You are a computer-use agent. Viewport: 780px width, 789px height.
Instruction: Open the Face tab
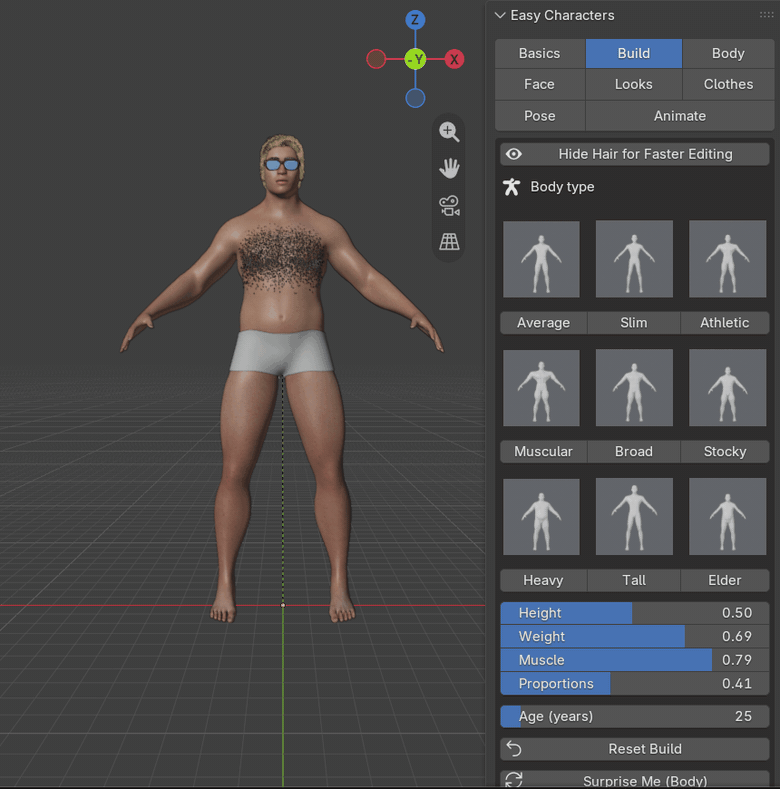tap(540, 84)
